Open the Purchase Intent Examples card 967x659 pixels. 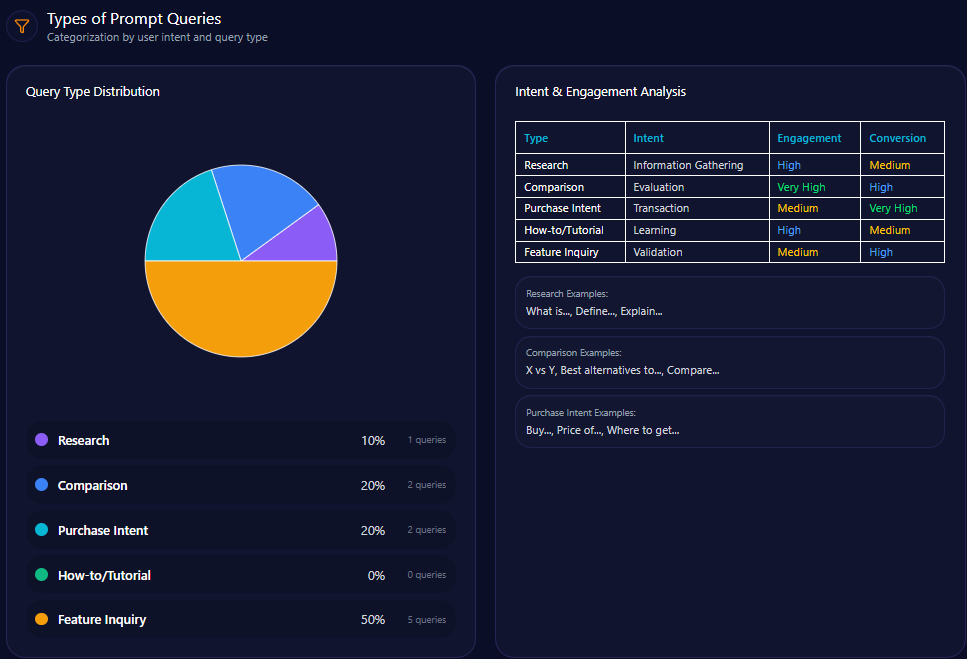pyautogui.click(x=729, y=422)
